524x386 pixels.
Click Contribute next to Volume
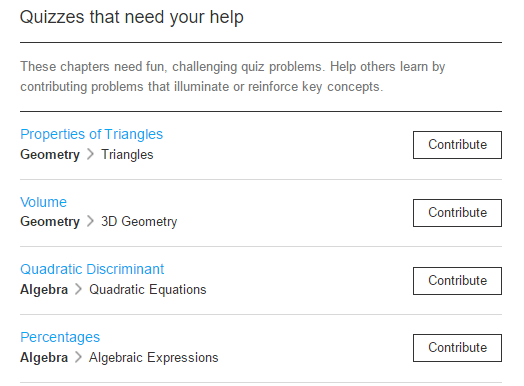pos(457,213)
